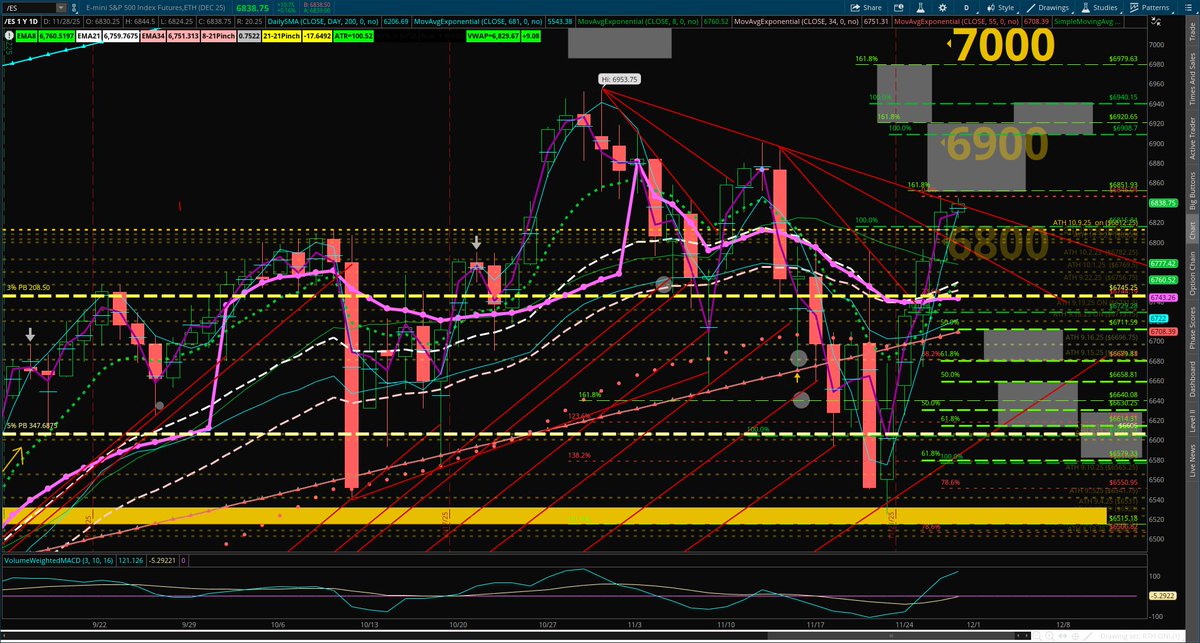
Task: Click the 8-21Pinch label
Action: (x=217, y=35)
